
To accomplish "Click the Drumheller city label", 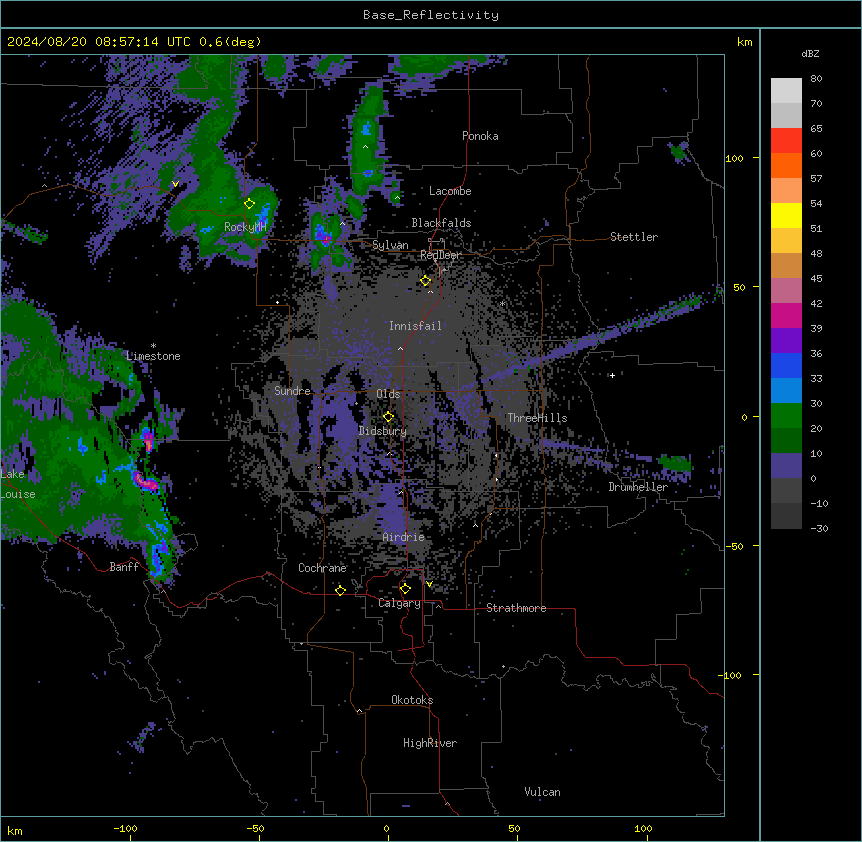I will click(638, 487).
